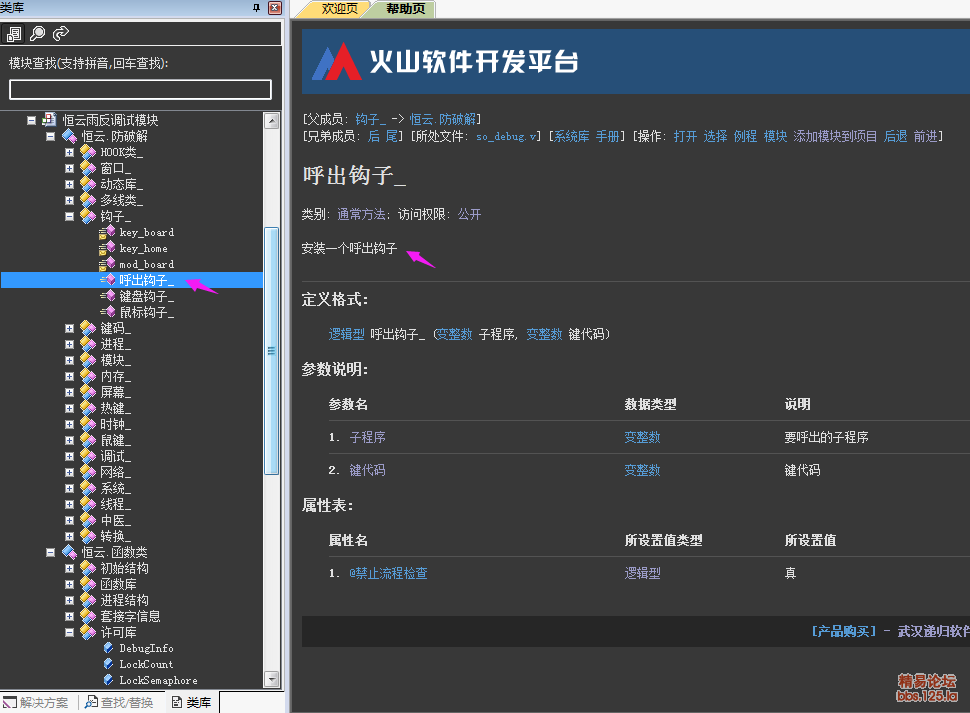970x713 pixels.
Task: Click the curved-arrow icon in panel toolbar
Action: pos(60,34)
